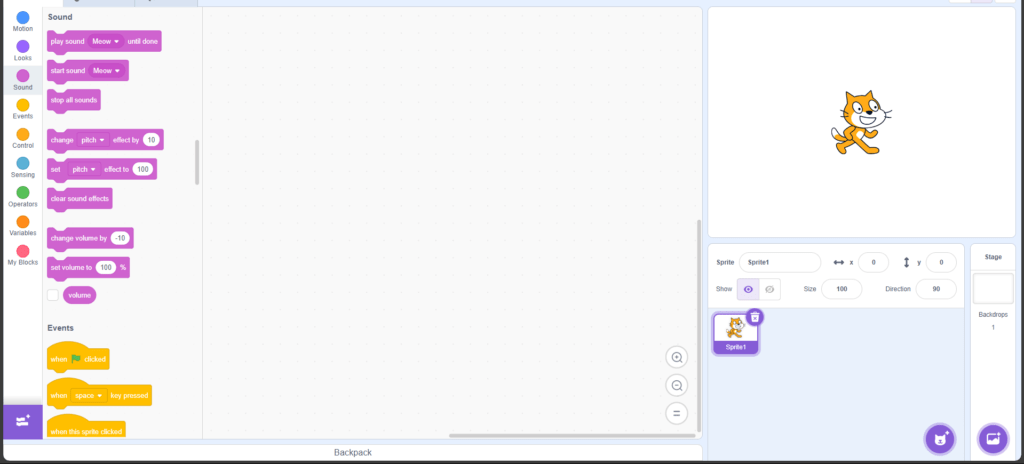Viewport: 1024px width, 464px height.
Task: Edit the 100 value in set volume block
Action: click(x=106, y=267)
